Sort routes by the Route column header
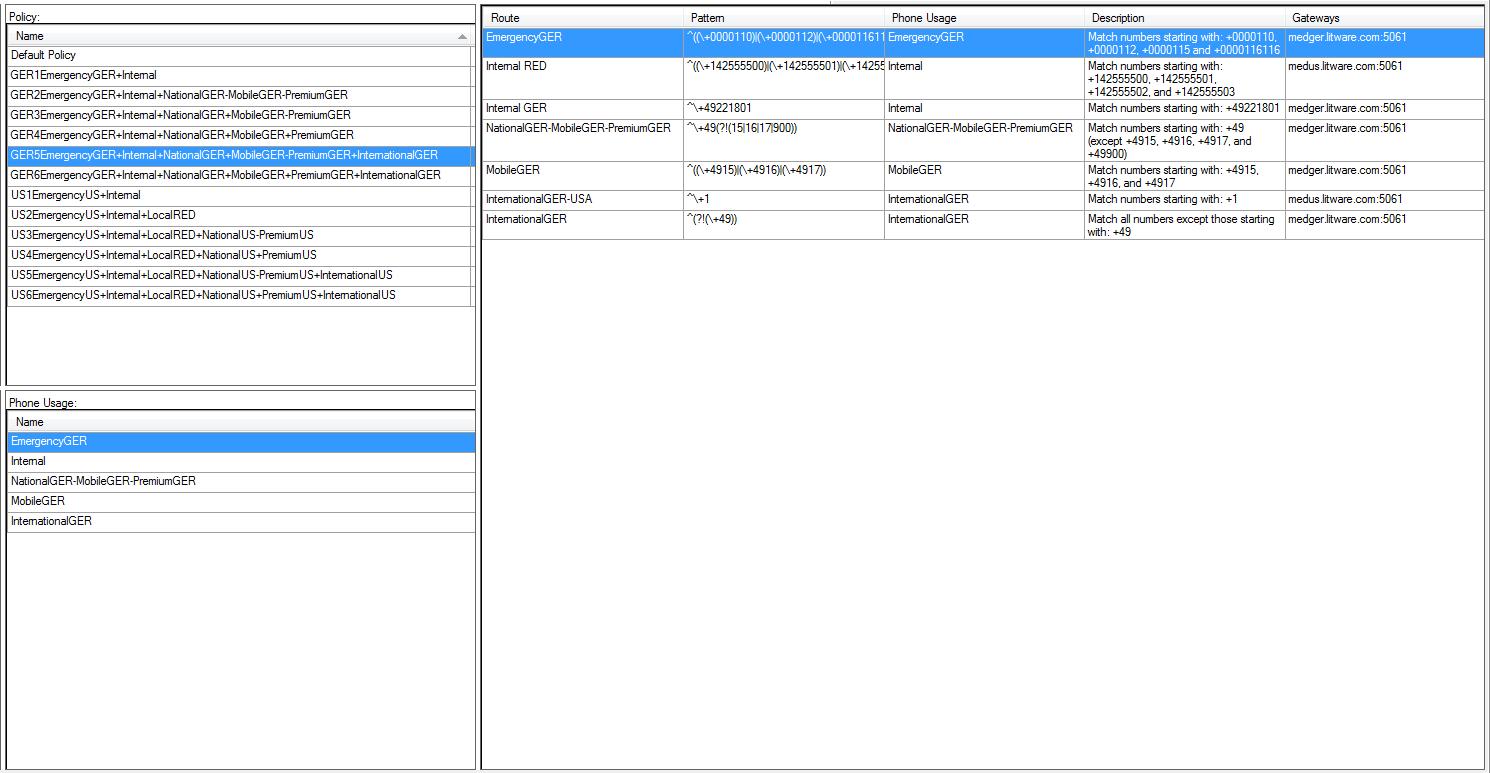Viewport: 1492px width, 773px height. point(583,18)
